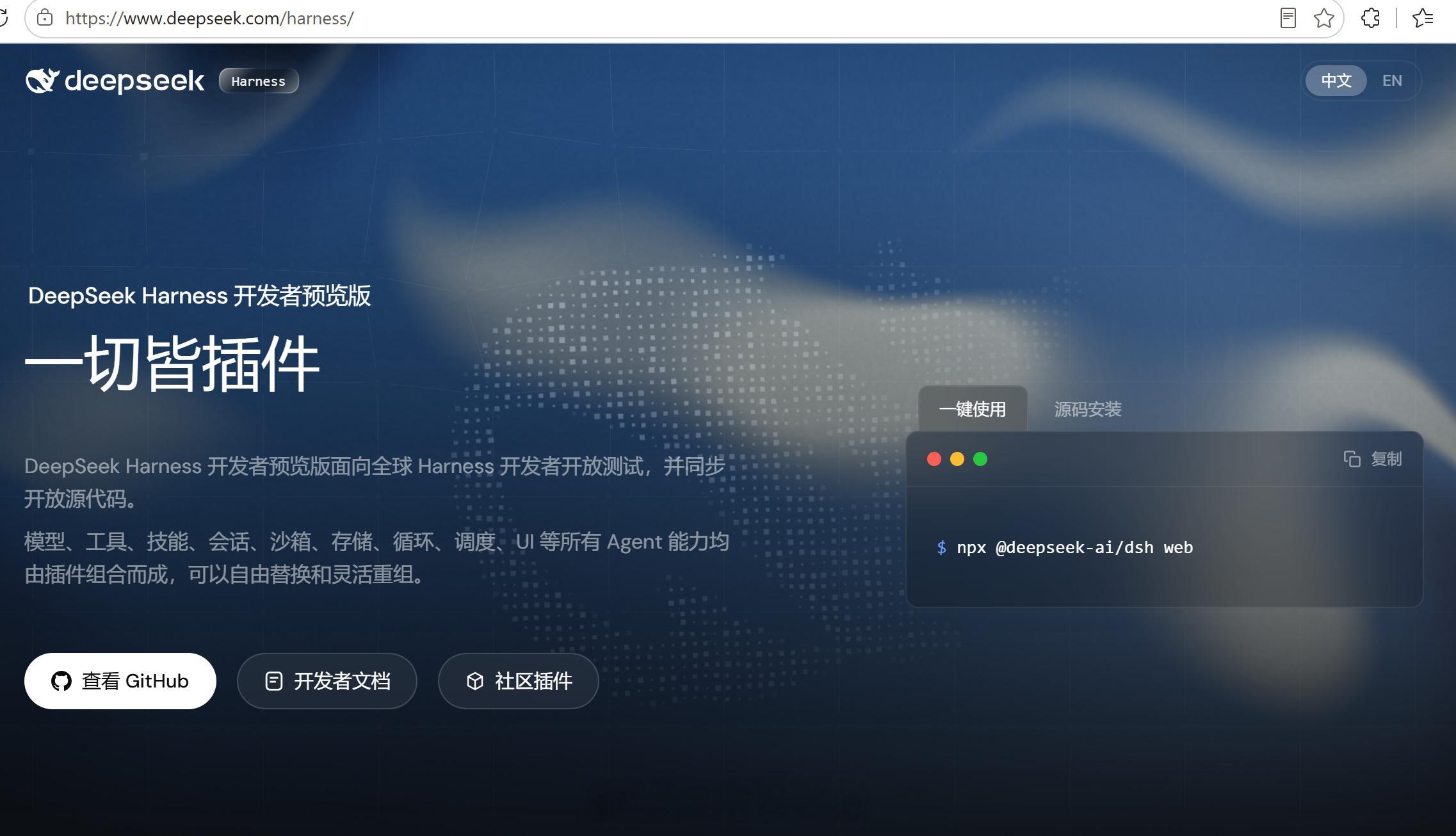Select the 源码安装 tab
The image size is (1456, 836).
[1088, 409]
